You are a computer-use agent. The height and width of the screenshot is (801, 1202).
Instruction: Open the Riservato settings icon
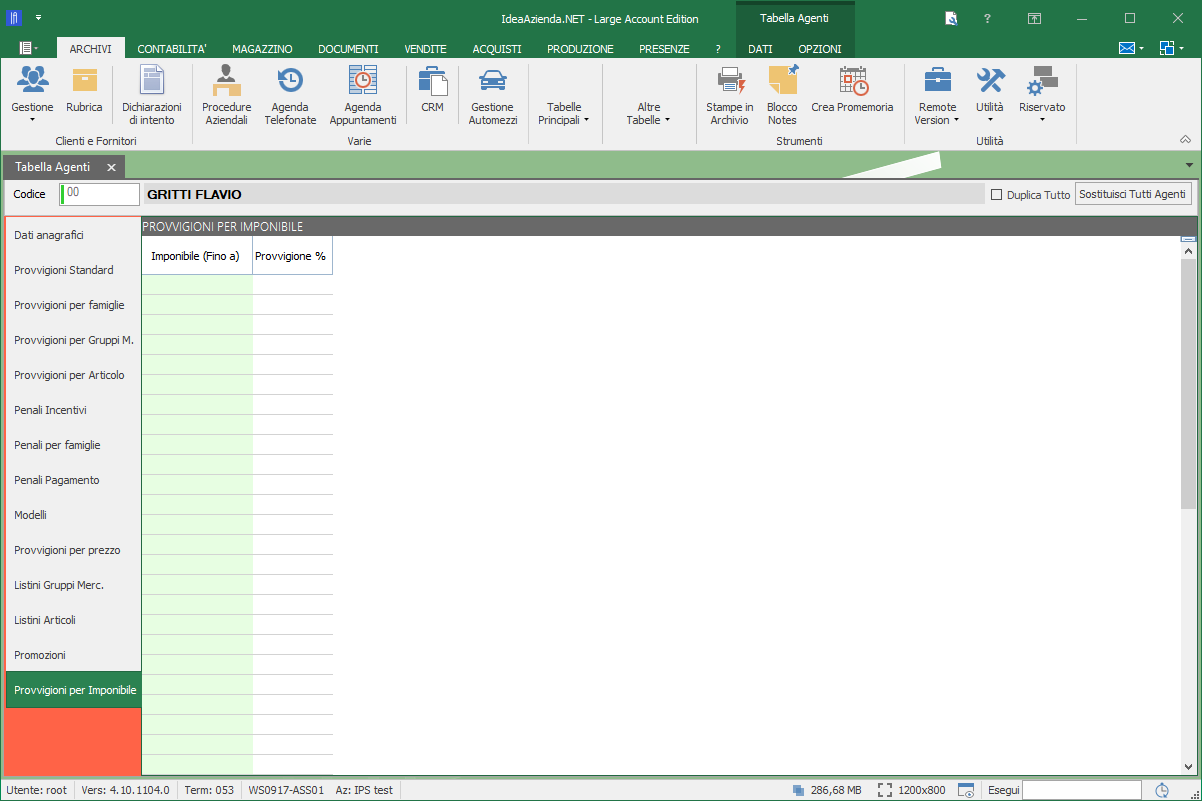(1042, 80)
